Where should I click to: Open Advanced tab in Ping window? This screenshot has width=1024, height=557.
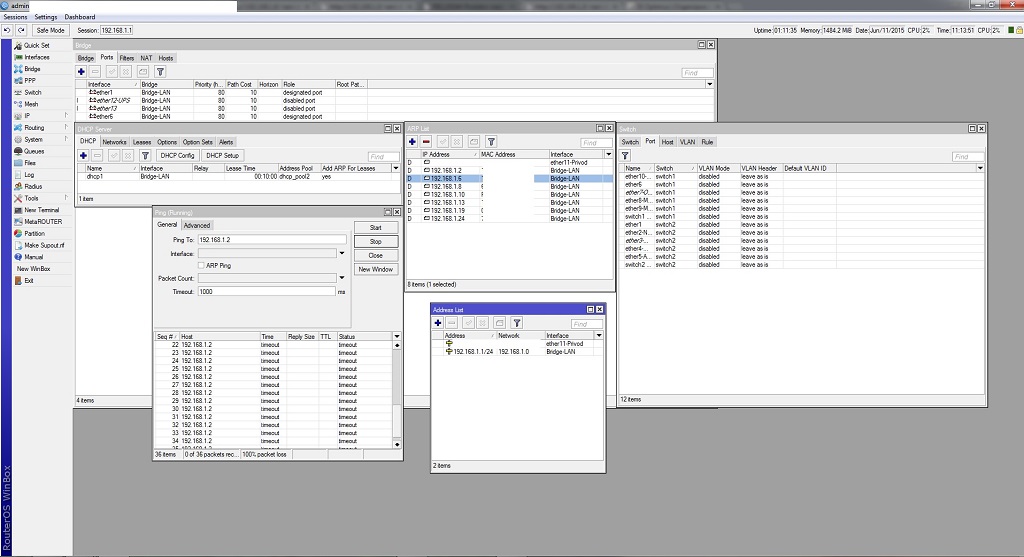pos(197,225)
